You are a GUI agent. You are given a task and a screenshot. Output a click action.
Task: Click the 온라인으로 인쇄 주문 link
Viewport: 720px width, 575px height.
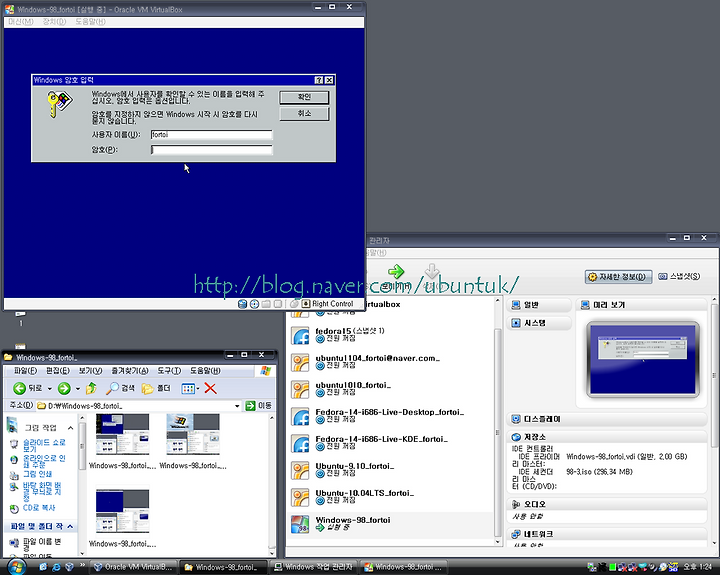coord(44,462)
